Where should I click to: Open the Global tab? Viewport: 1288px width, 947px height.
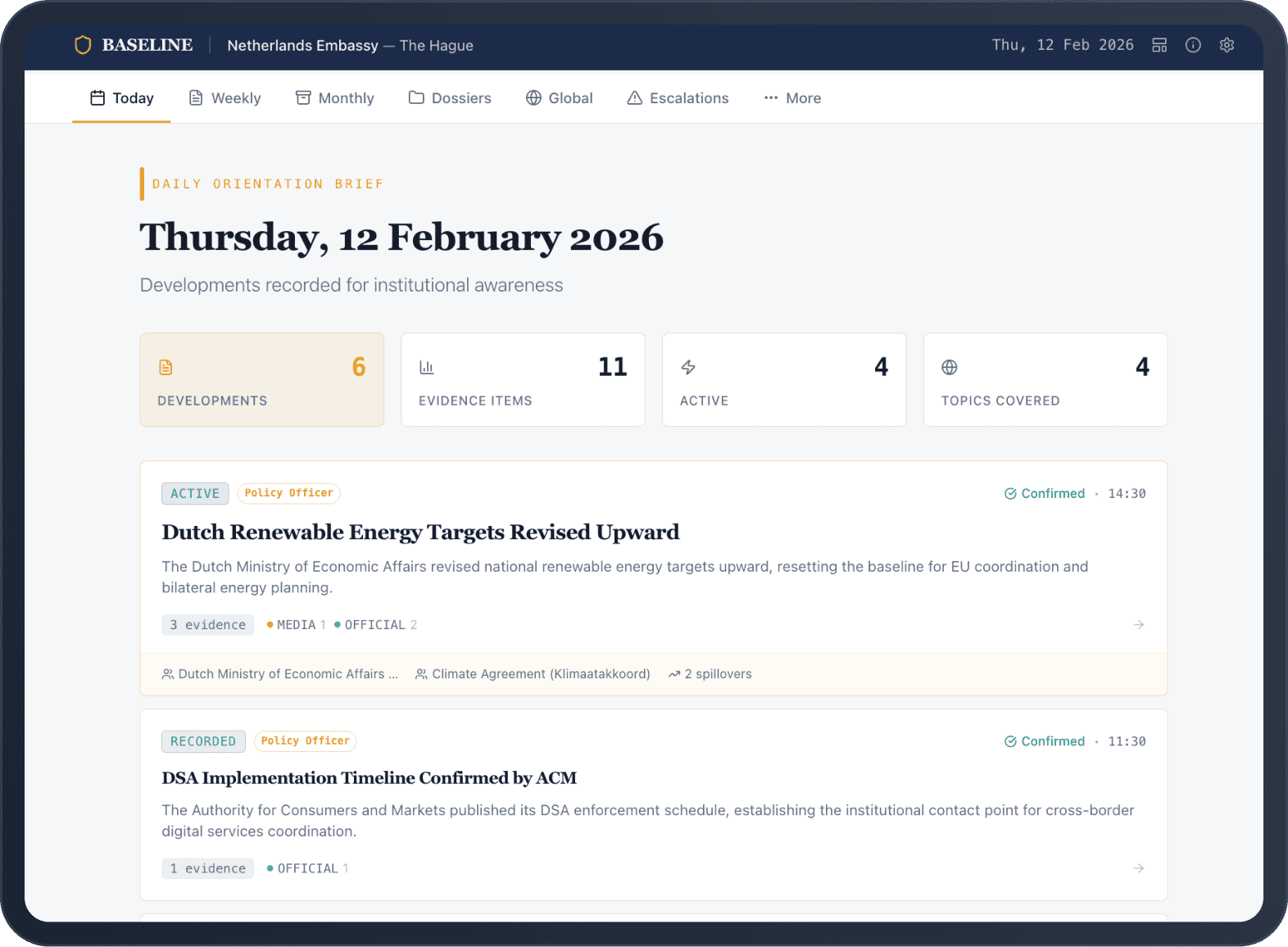[559, 98]
